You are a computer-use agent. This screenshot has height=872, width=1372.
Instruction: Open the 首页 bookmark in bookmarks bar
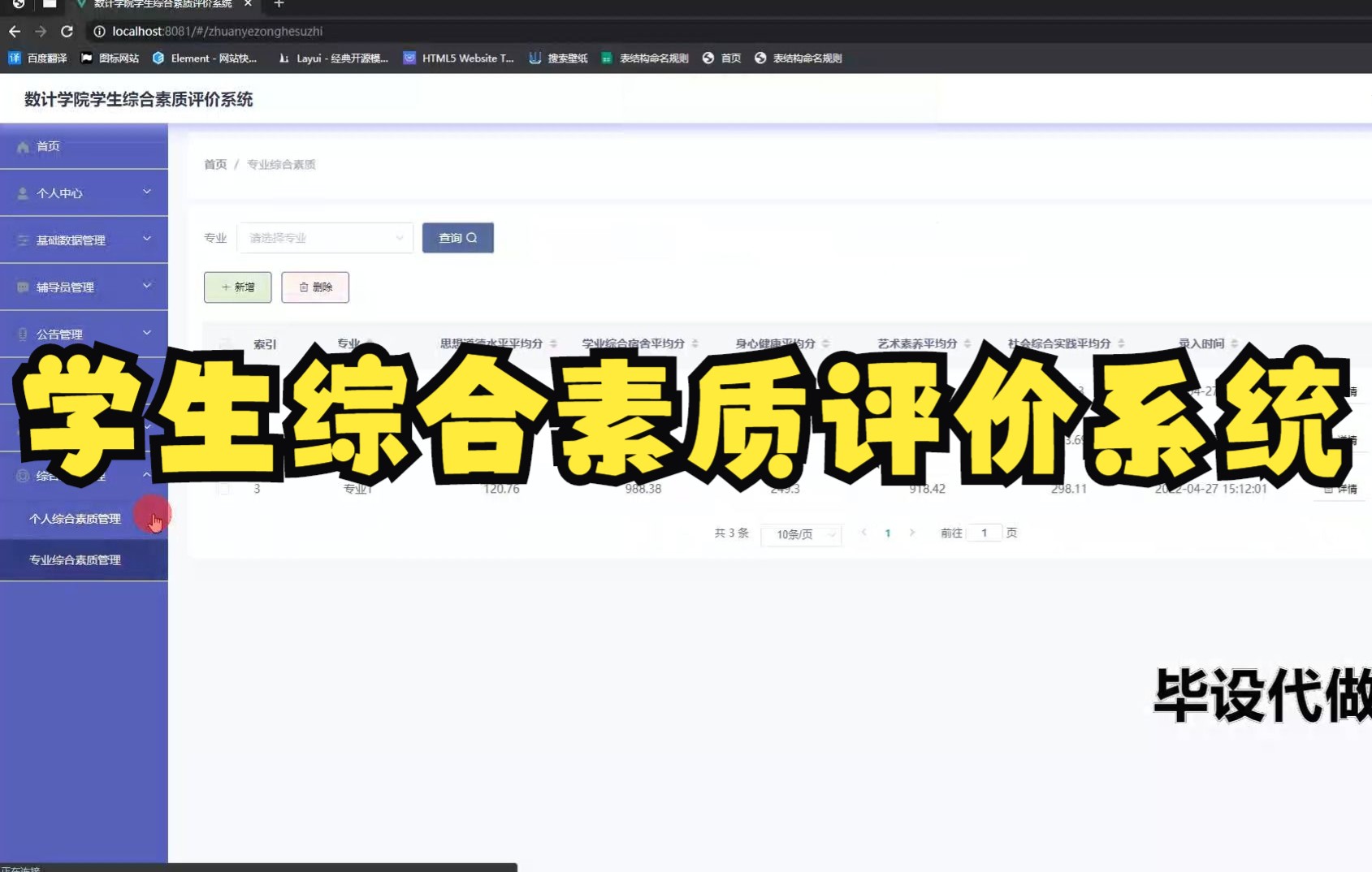tap(722, 58)
